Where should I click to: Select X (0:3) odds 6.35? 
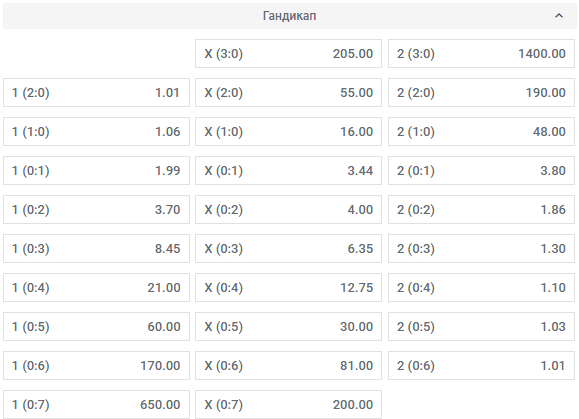click(288, 249)
